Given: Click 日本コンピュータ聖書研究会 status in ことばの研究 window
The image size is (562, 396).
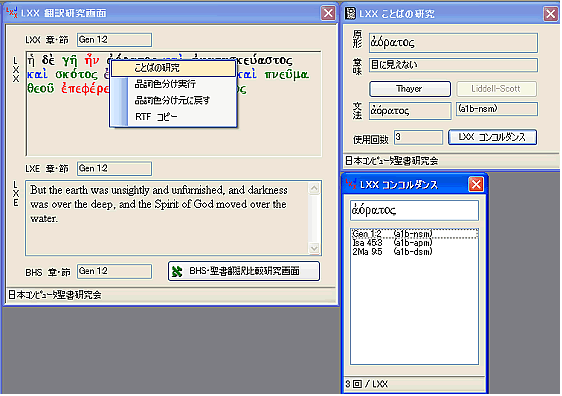Looking at the screenshot, I should pos(391,161).
